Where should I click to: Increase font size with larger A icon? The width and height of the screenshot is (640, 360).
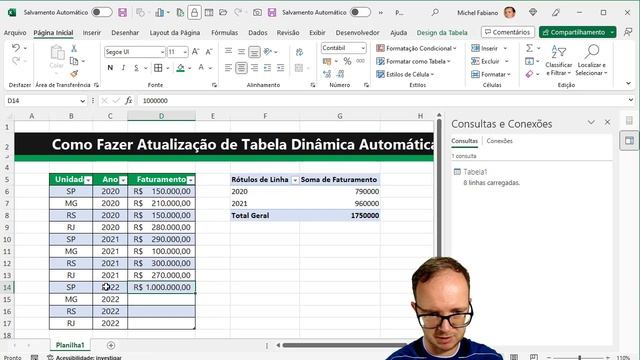pos(196,52)
